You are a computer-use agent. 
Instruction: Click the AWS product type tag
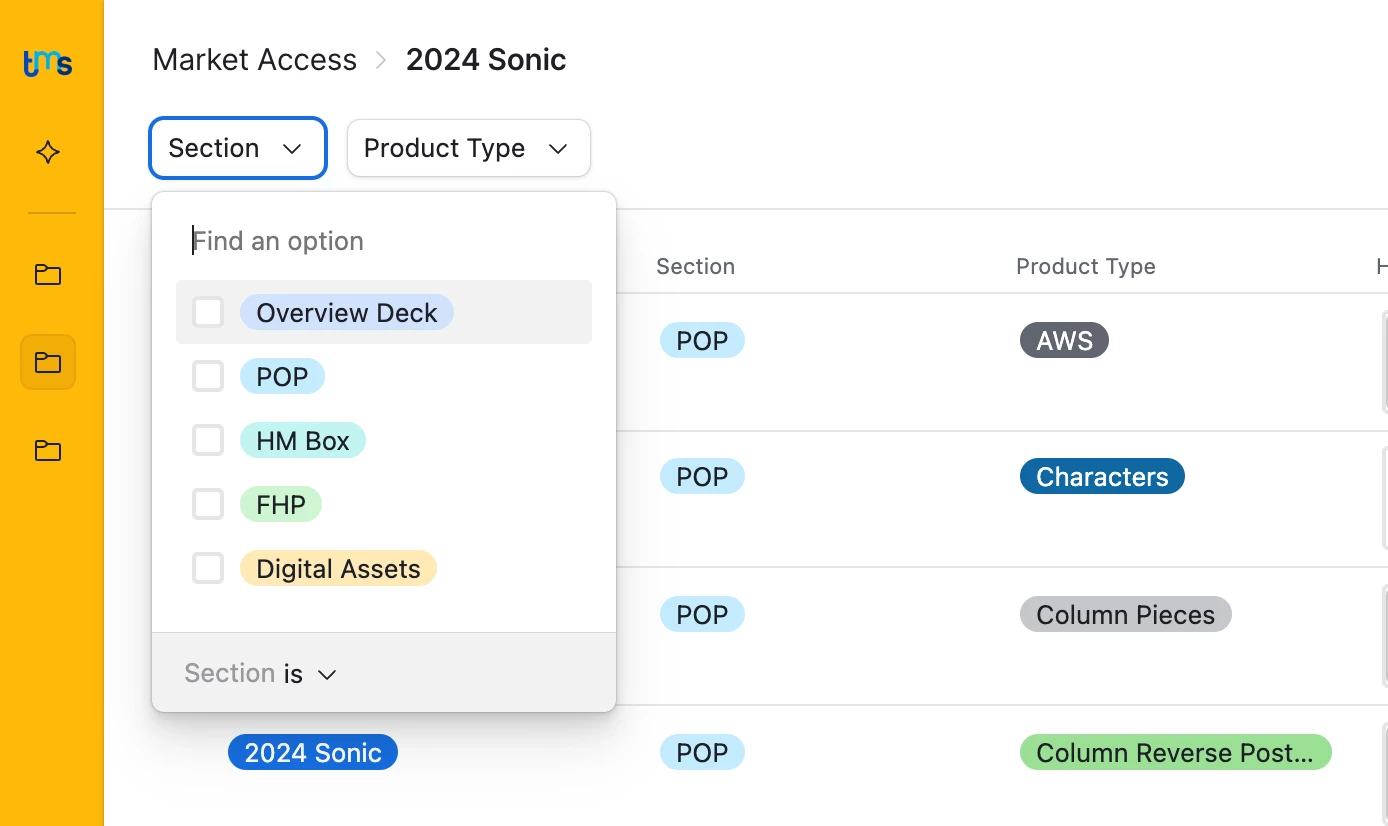pyautogui.click(x=1064, y=341)
